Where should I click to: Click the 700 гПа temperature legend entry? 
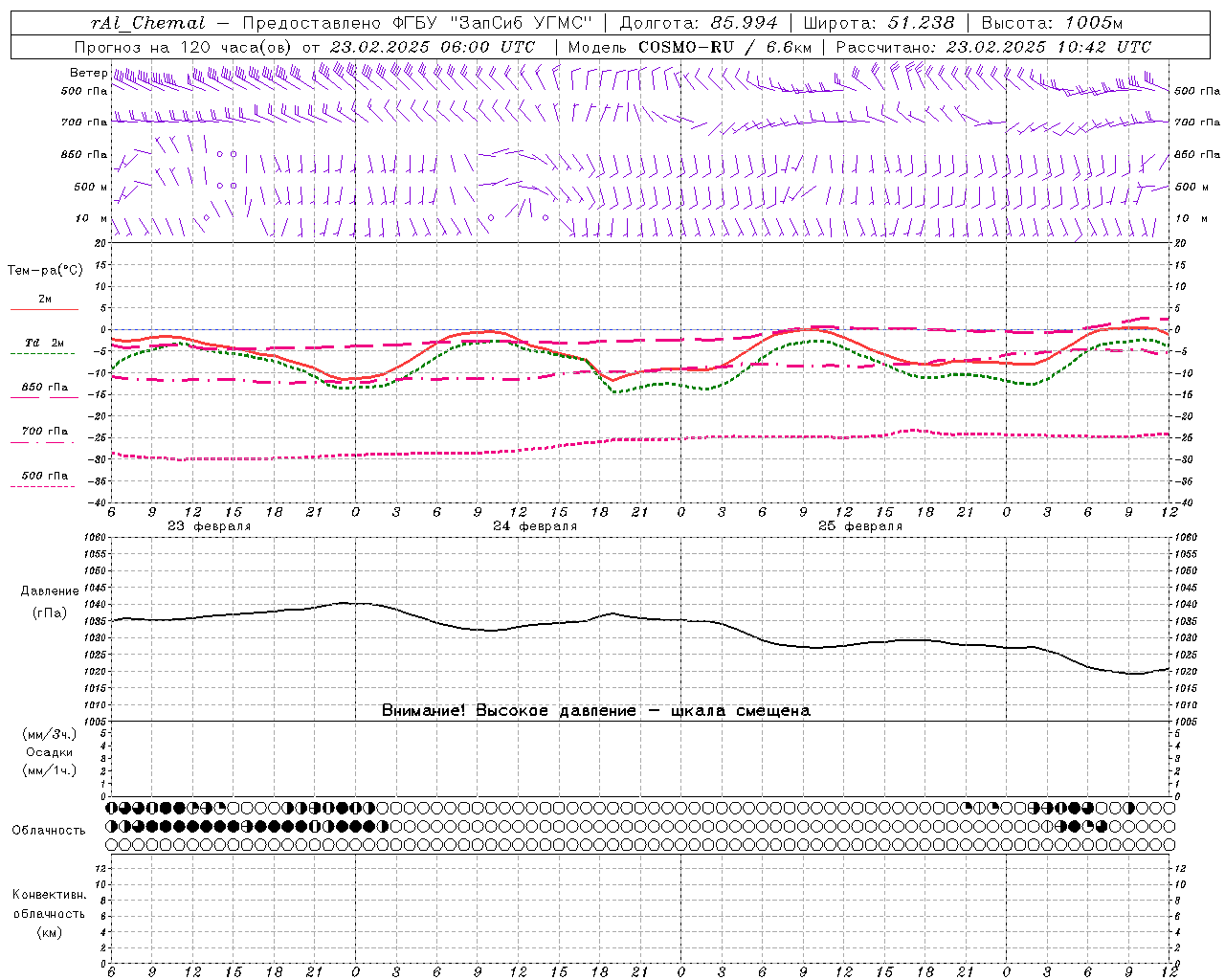pos(44,432)
